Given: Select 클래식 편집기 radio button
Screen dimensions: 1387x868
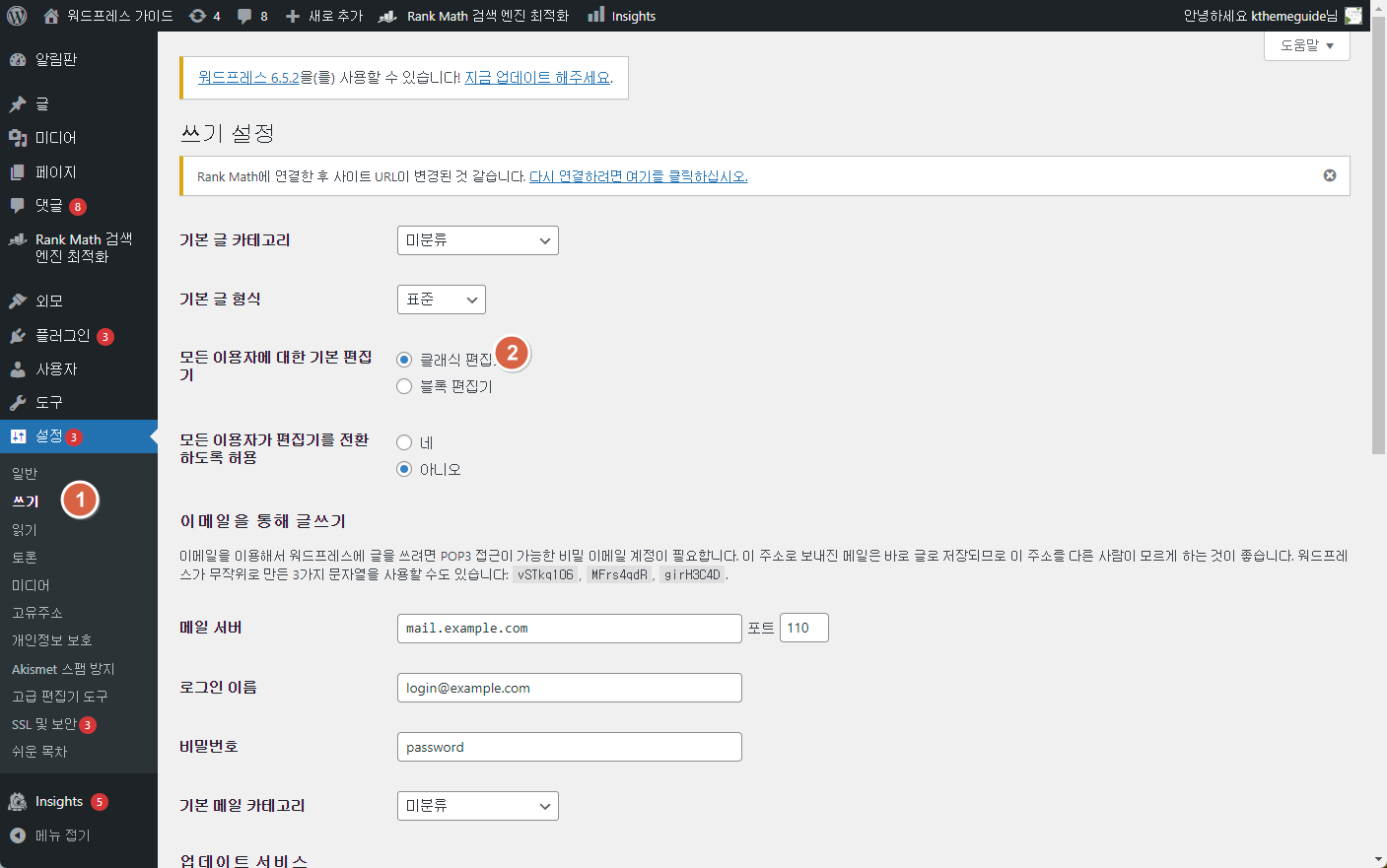Looking at the screenshot, I should (x=404, y=360).
